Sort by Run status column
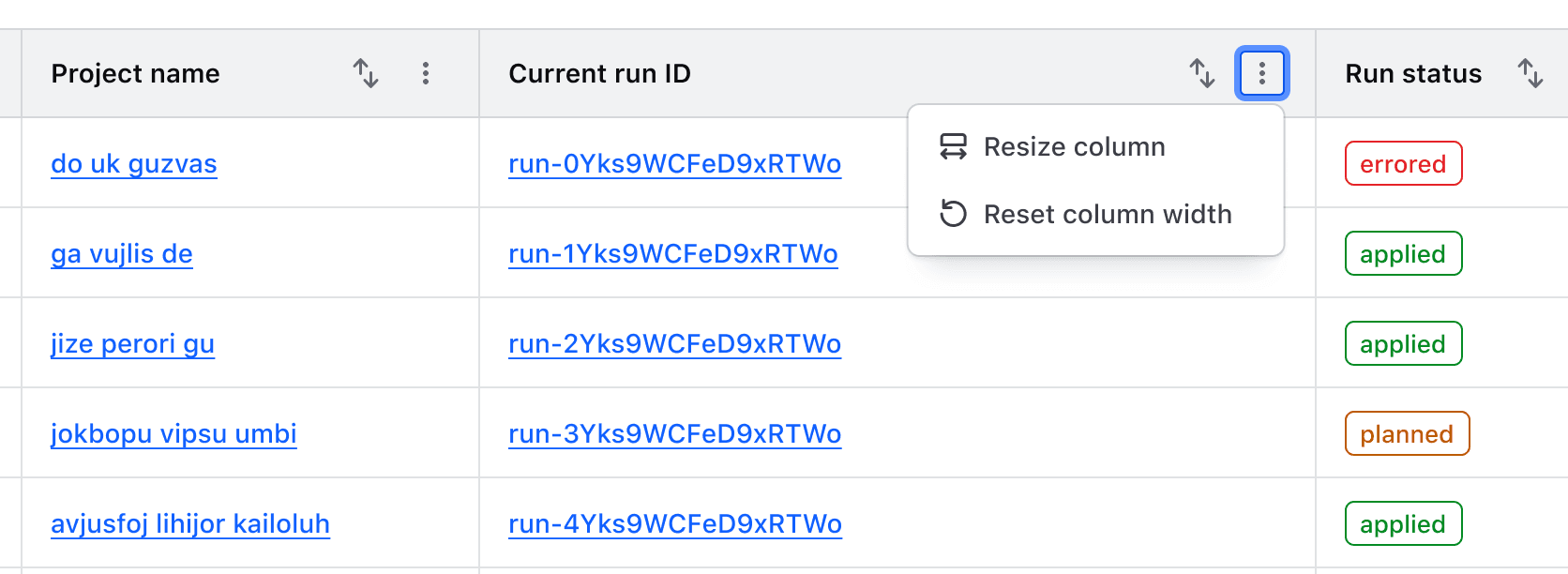This screenshot has height=574, width=1568. [1530, 73]
